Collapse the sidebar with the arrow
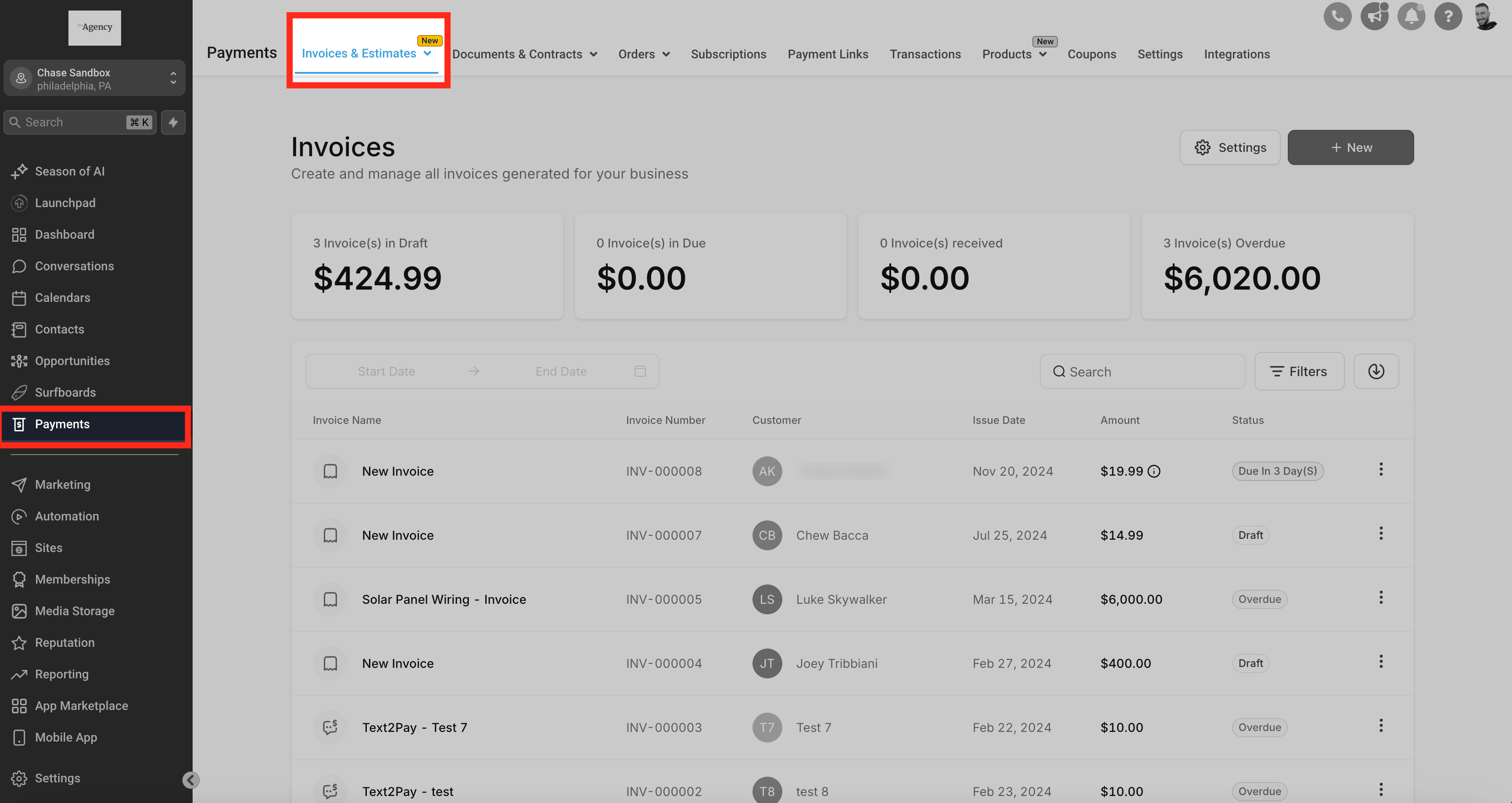1512x803 pixels. point(190,779)
